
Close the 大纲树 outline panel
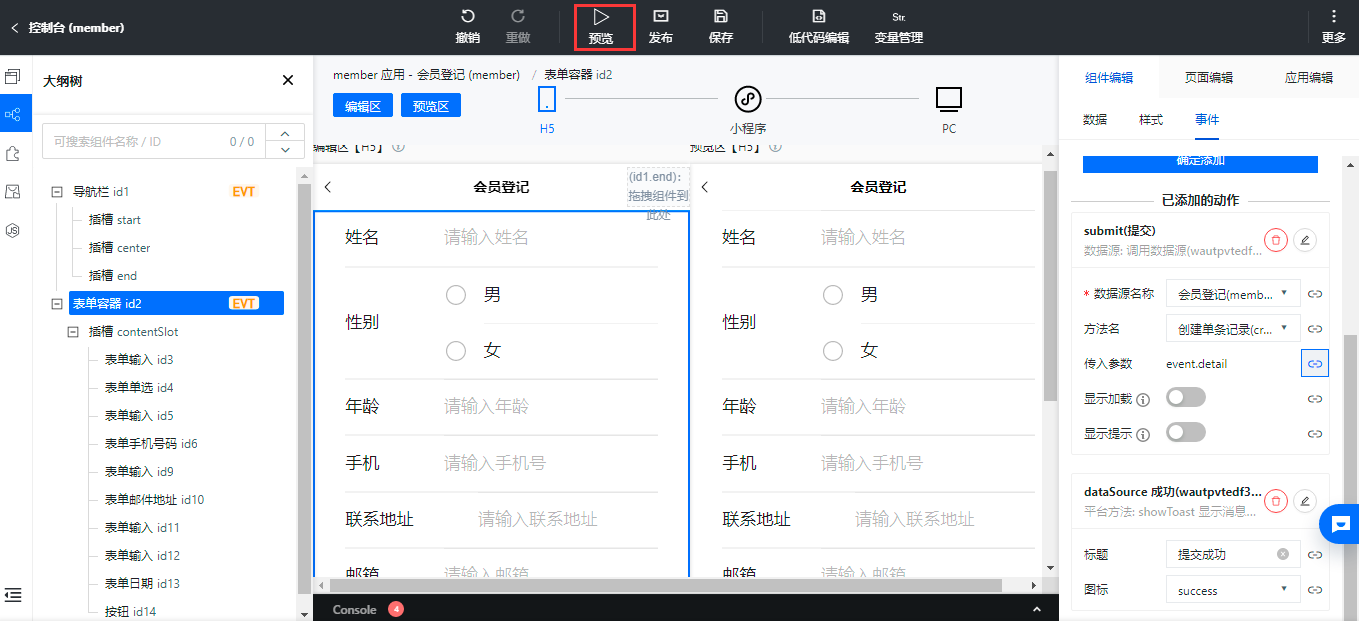pos(288,81)
